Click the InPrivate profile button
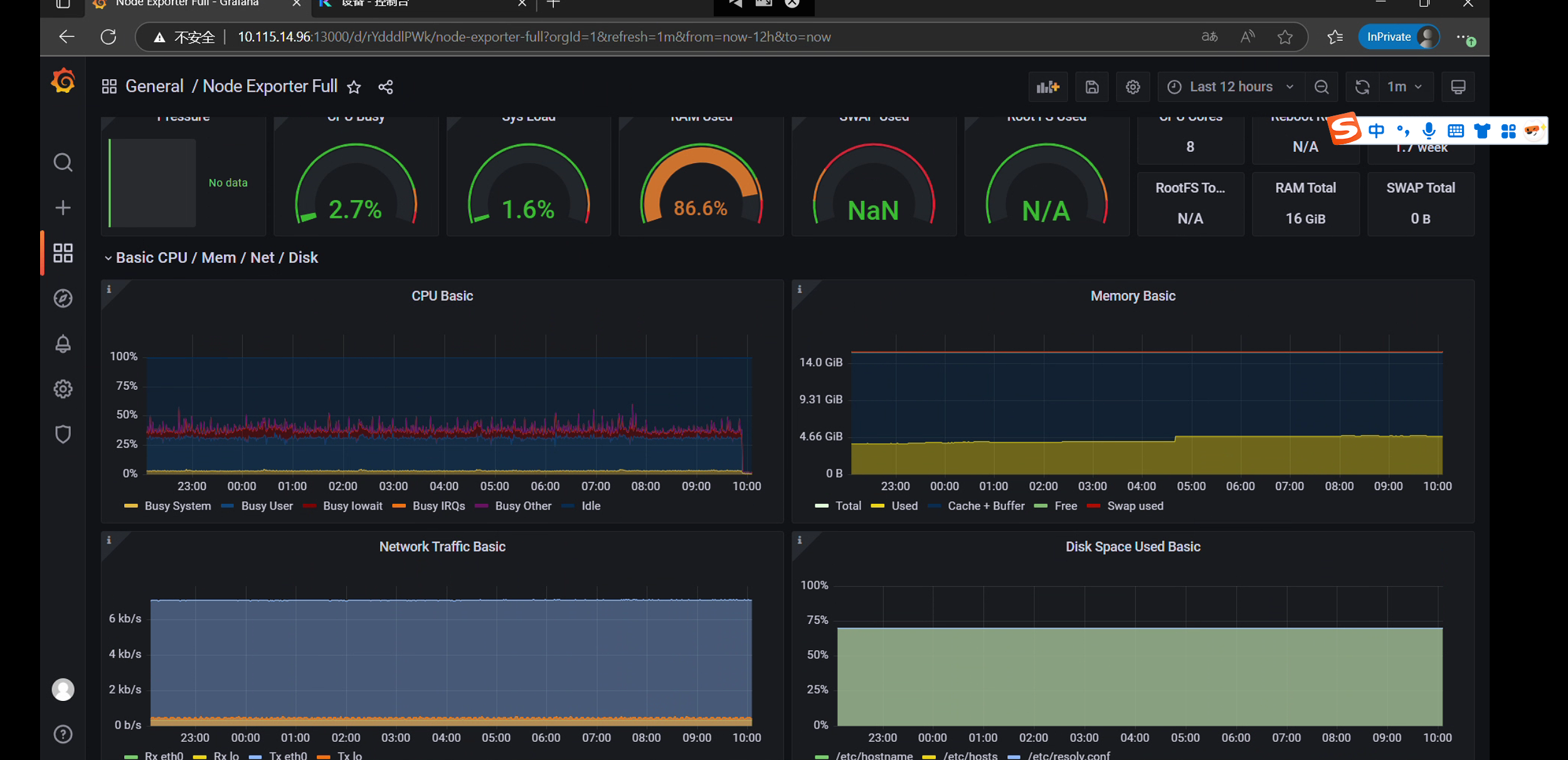The width and height of the screenshot is (1568, 760). tap(1400, 37)
